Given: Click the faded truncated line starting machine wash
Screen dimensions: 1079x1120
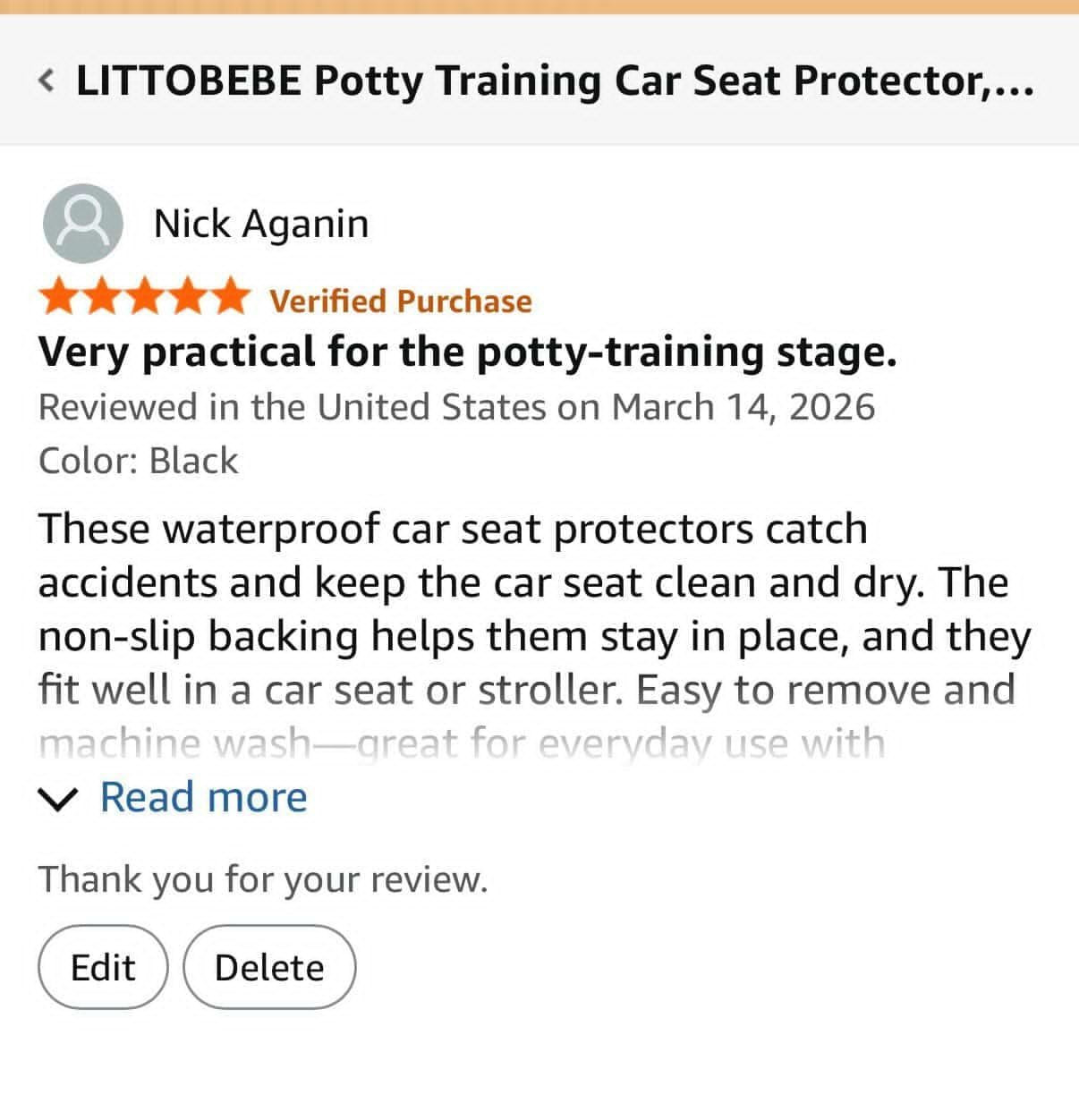Looking at the screenshot, I should 462,744.
